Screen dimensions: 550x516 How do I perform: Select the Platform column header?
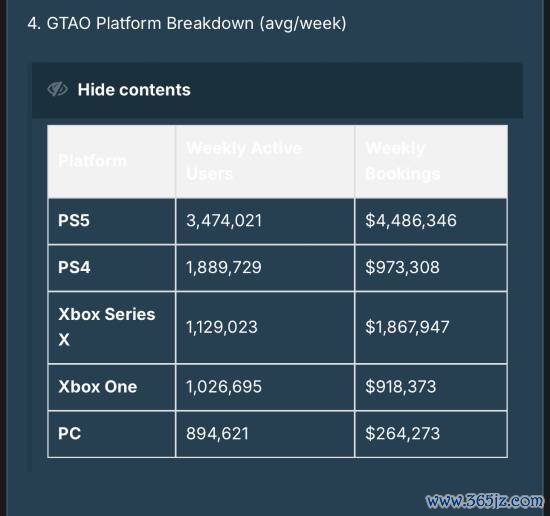click(x=93, y=161)
